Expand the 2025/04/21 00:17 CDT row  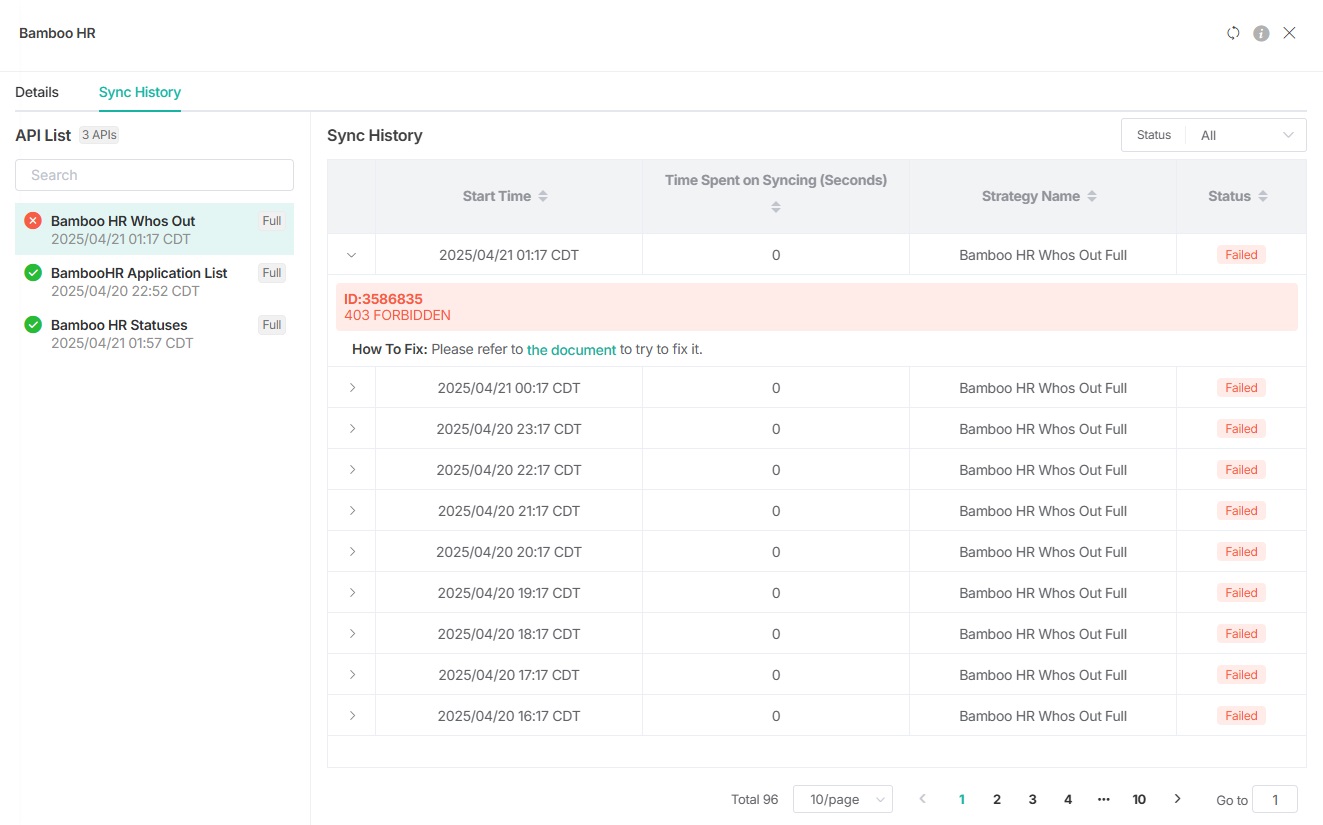pyautogui.click(x=352, y=388)
